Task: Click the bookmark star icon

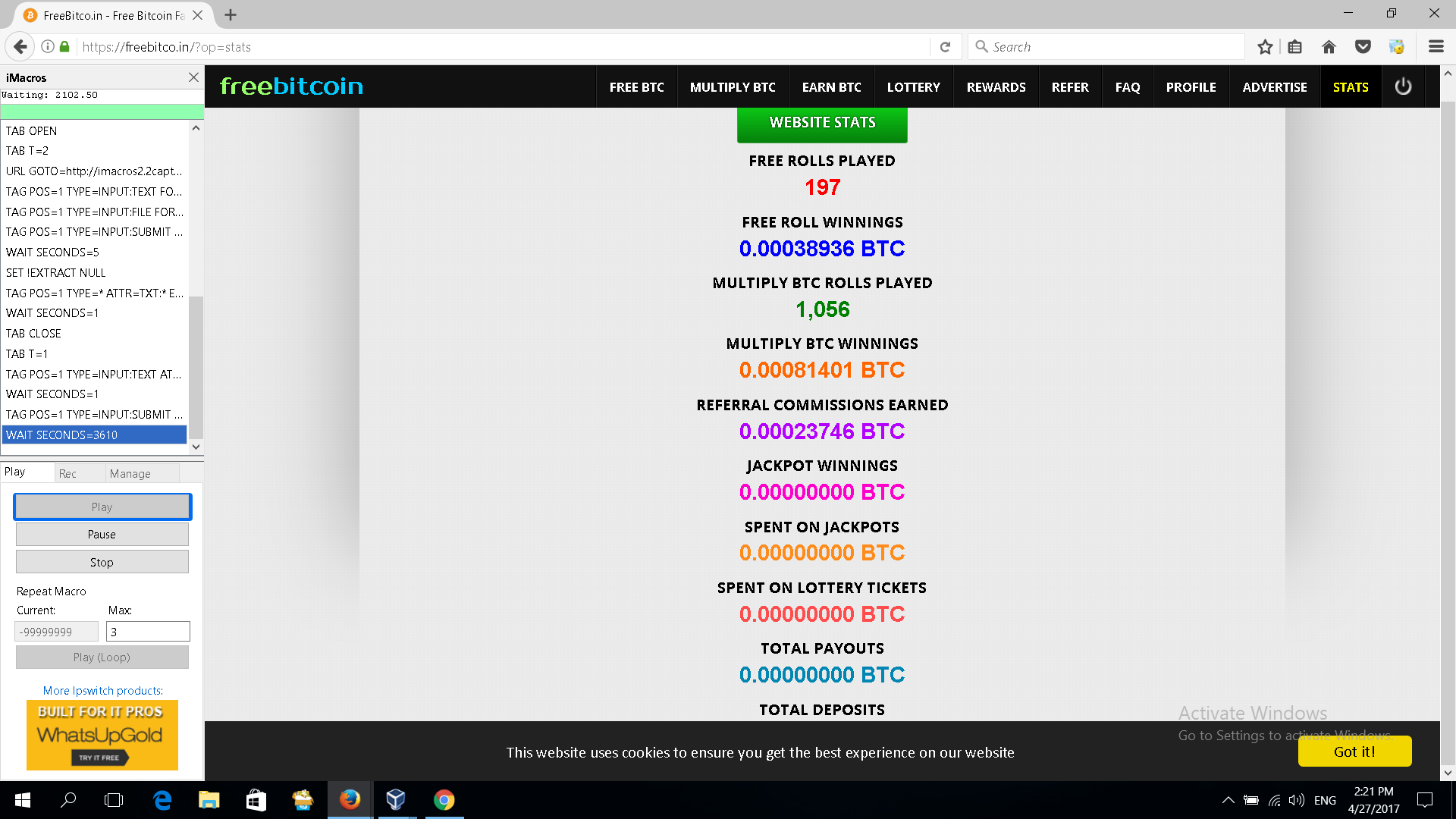Action: [1265, 47]
